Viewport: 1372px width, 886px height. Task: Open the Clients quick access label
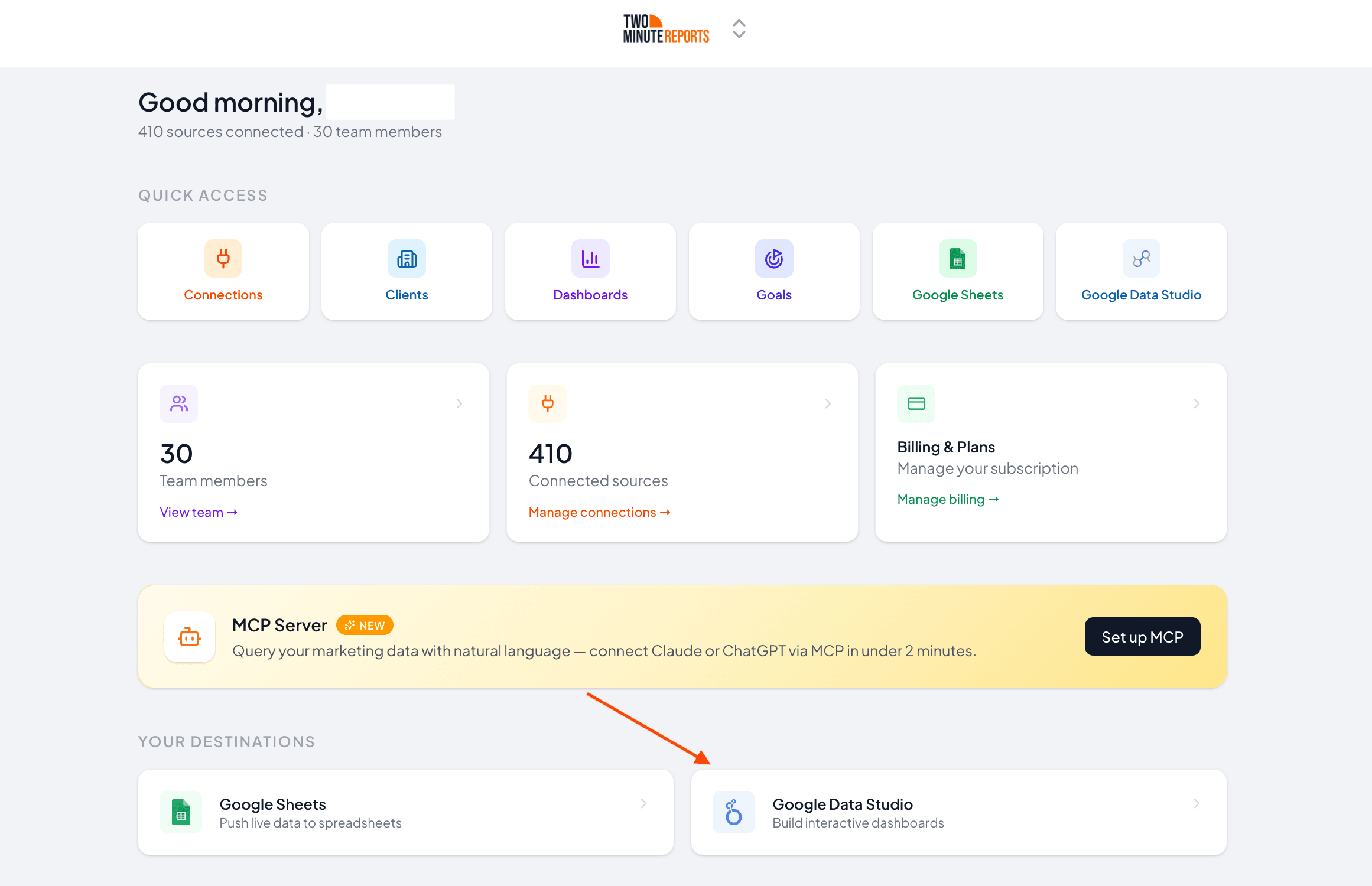(x=407, y=295)
